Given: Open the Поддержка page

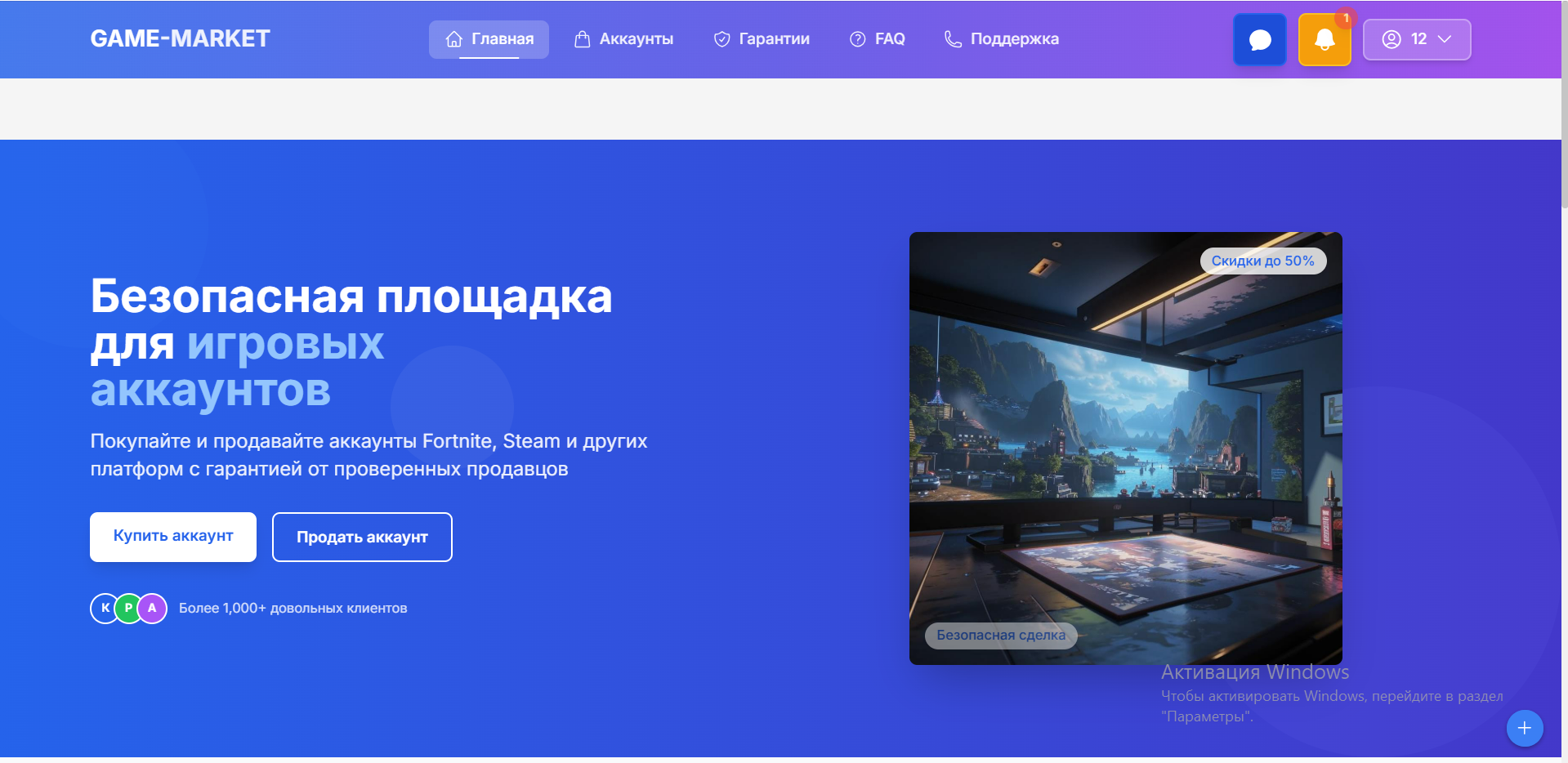Looking at the screenshot, I should (x=1002, y=39).
